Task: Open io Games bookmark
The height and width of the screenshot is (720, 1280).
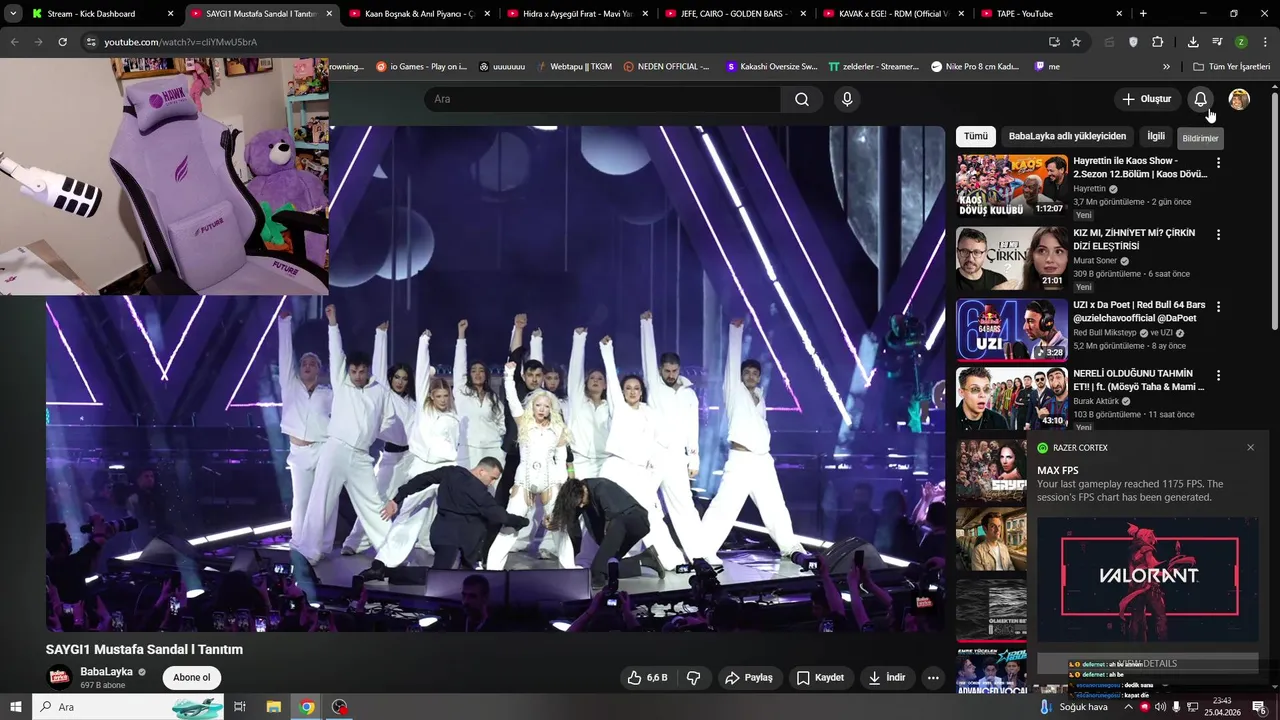Action: (421, 67)
